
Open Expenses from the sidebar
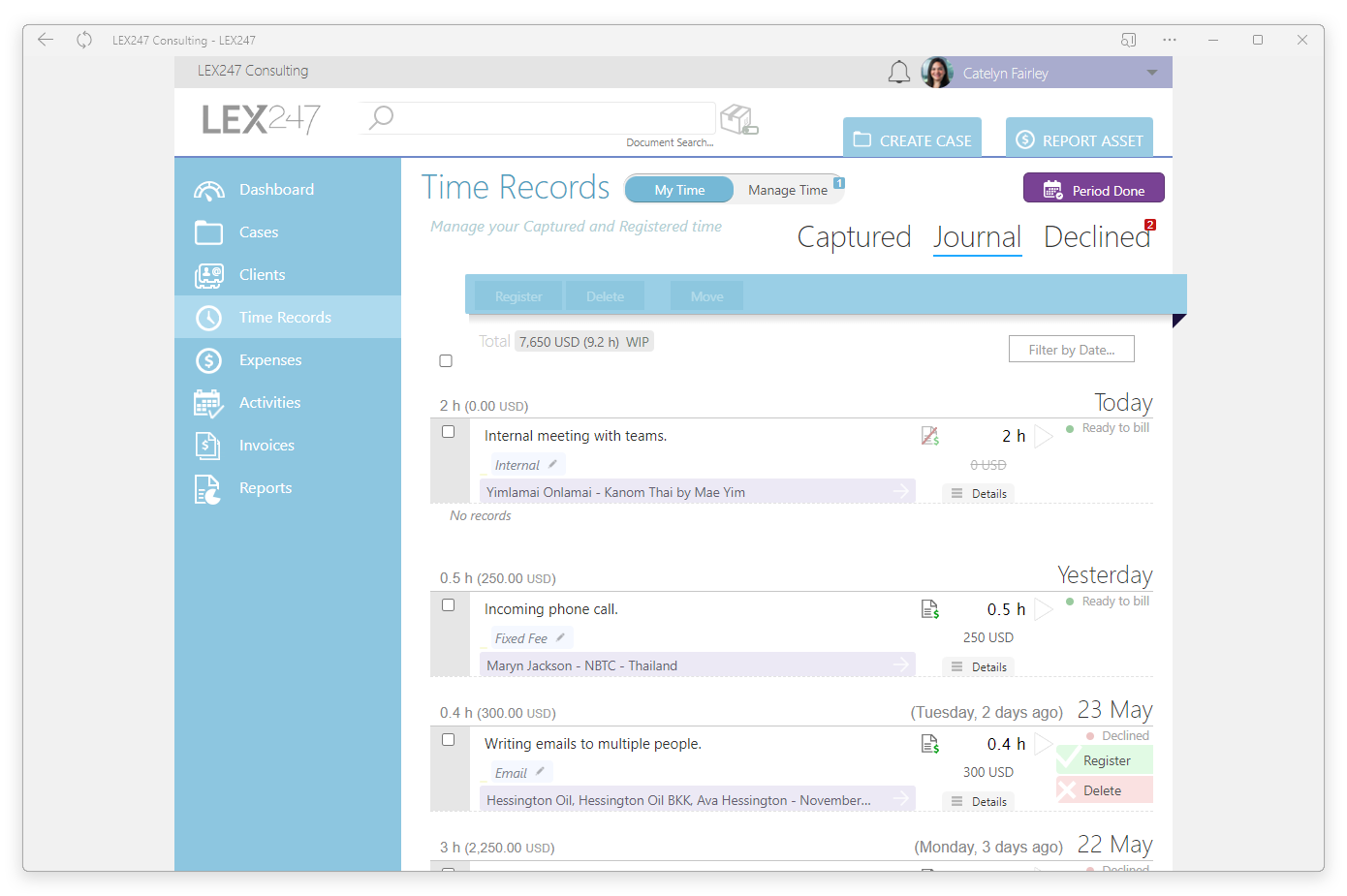[x=288, y=360]
